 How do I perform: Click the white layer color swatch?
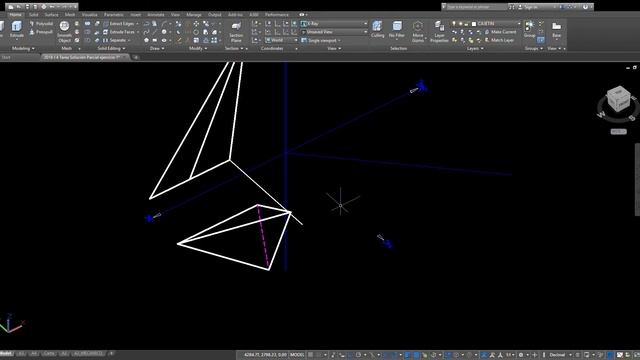[x=473, y=24]
